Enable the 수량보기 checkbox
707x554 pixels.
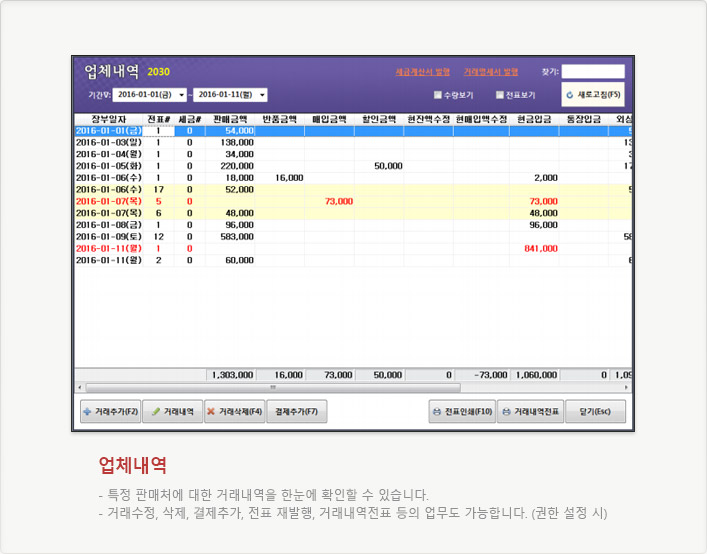pyautogui.click(x=437, y=95)
